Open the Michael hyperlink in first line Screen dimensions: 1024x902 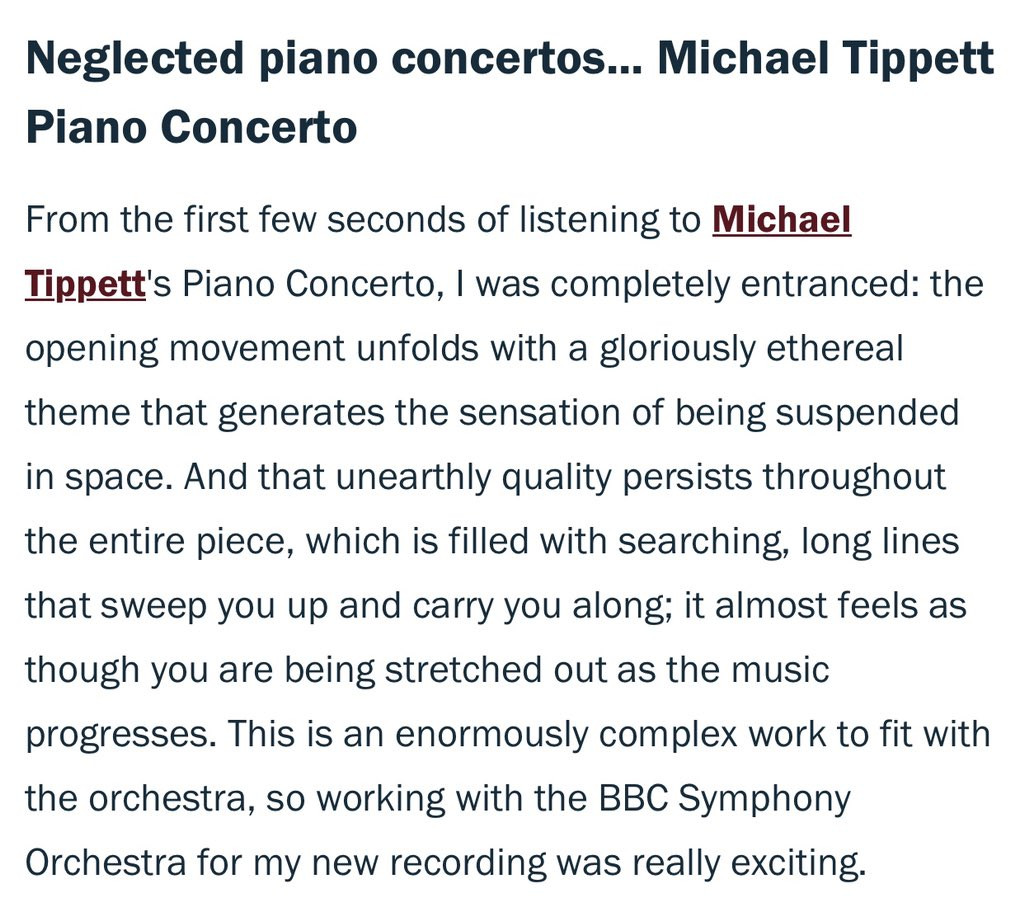pyautogui.click(x=781, y=219)
